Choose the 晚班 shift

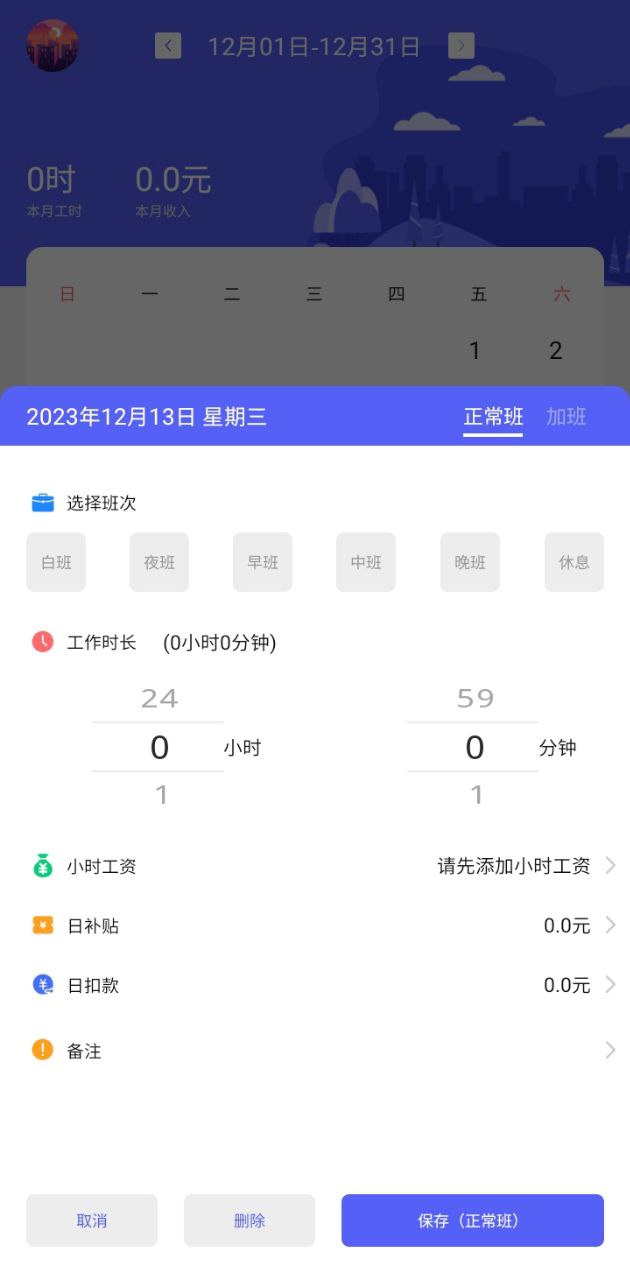[470, 562]
